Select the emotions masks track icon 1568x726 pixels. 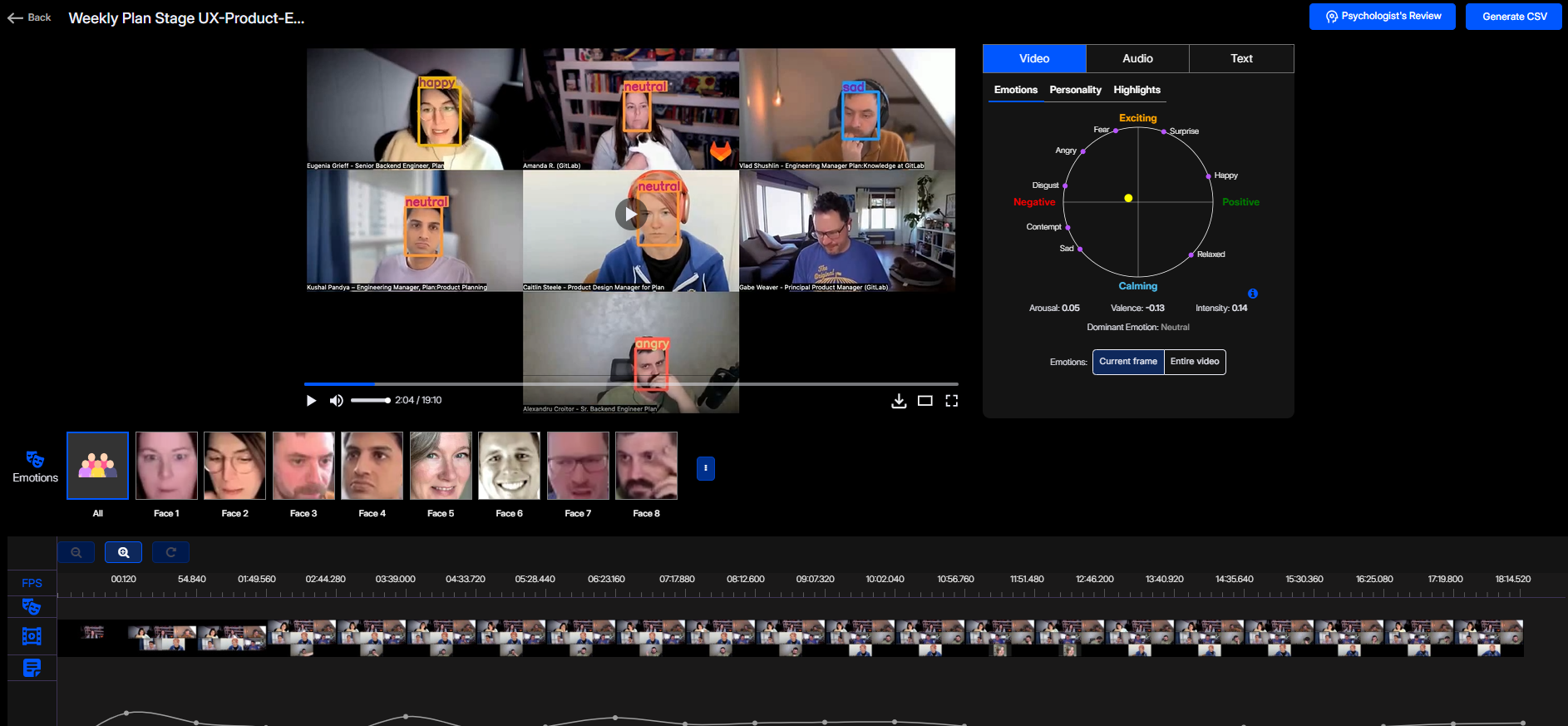click(x=32, y=607)
